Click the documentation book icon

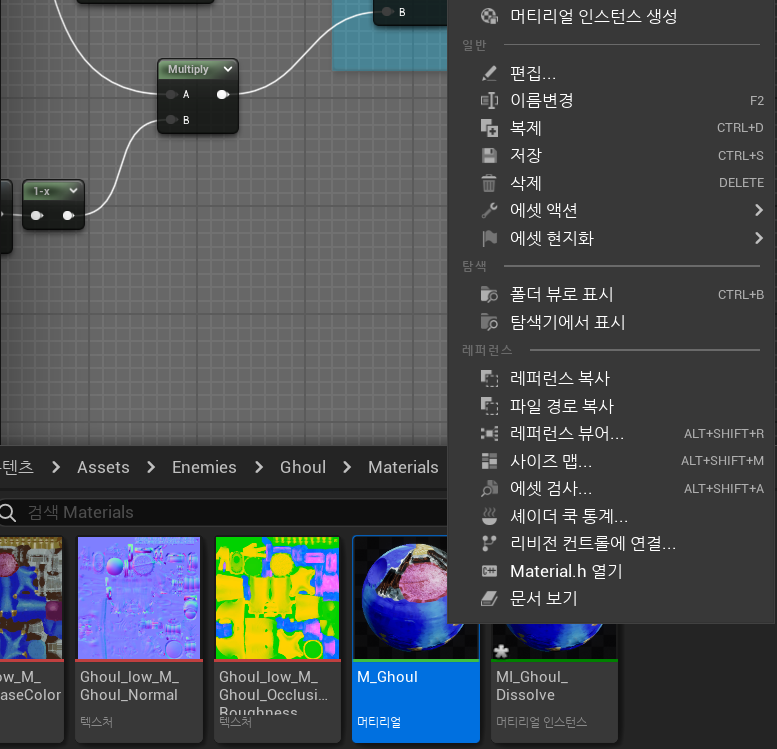point(489,598)
